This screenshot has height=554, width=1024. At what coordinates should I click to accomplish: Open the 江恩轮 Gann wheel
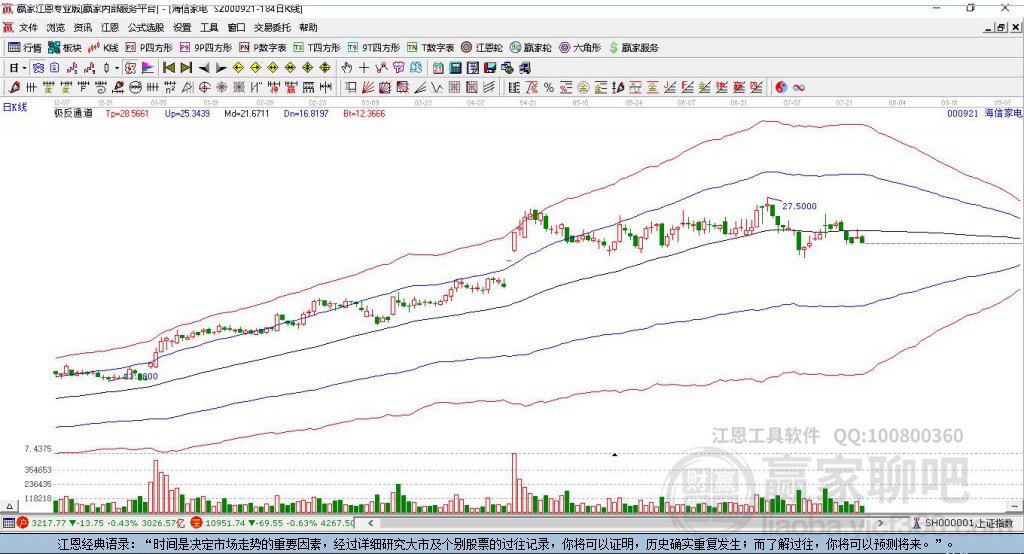tap(482, 48)
